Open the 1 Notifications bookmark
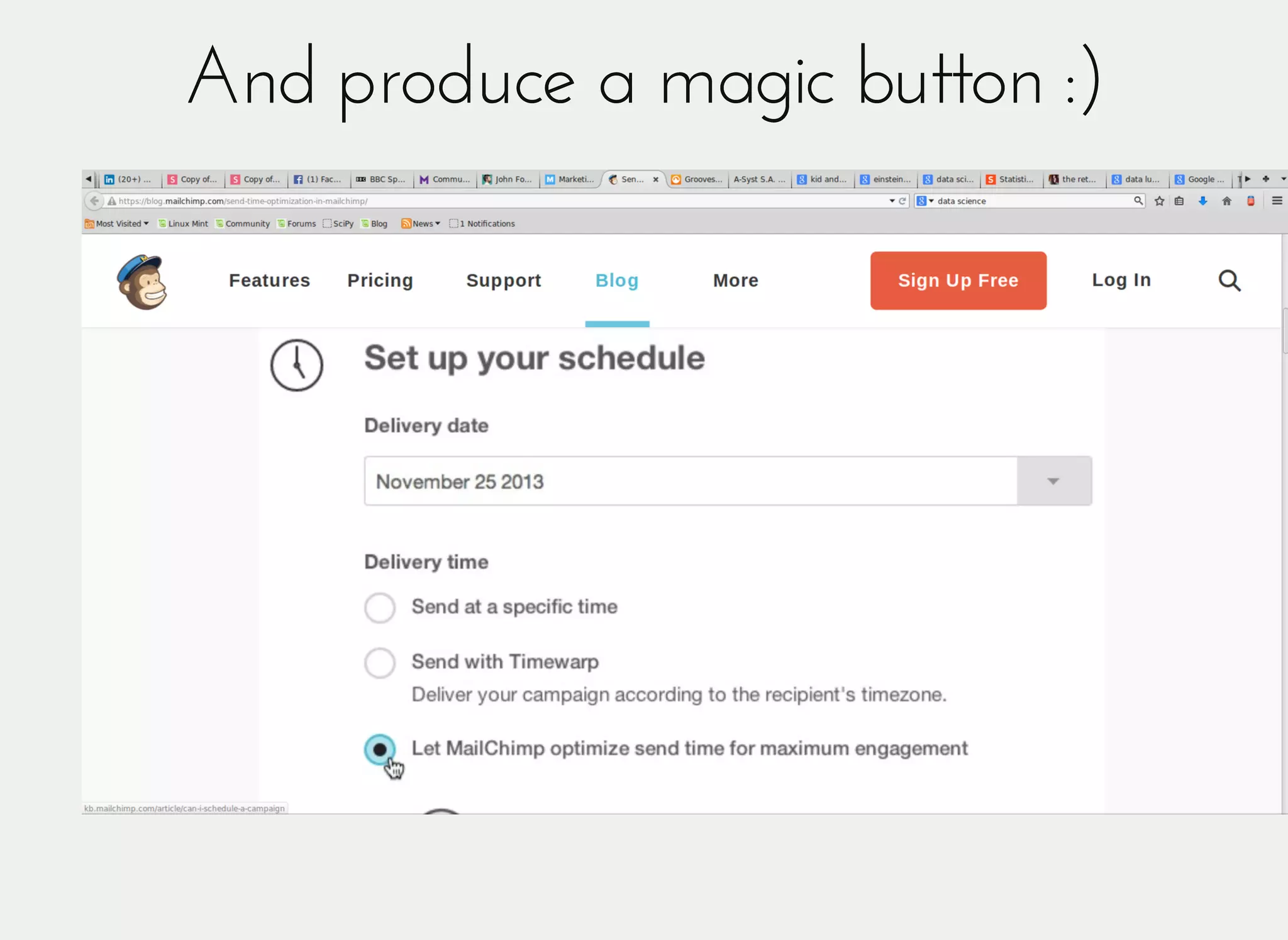The image size is (1288, 940). [x=482, y=223]
